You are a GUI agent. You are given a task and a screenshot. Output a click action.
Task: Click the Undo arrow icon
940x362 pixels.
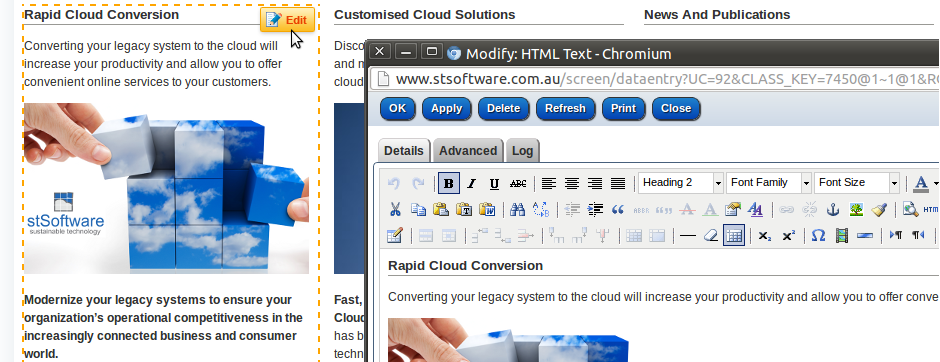[394, 183]
